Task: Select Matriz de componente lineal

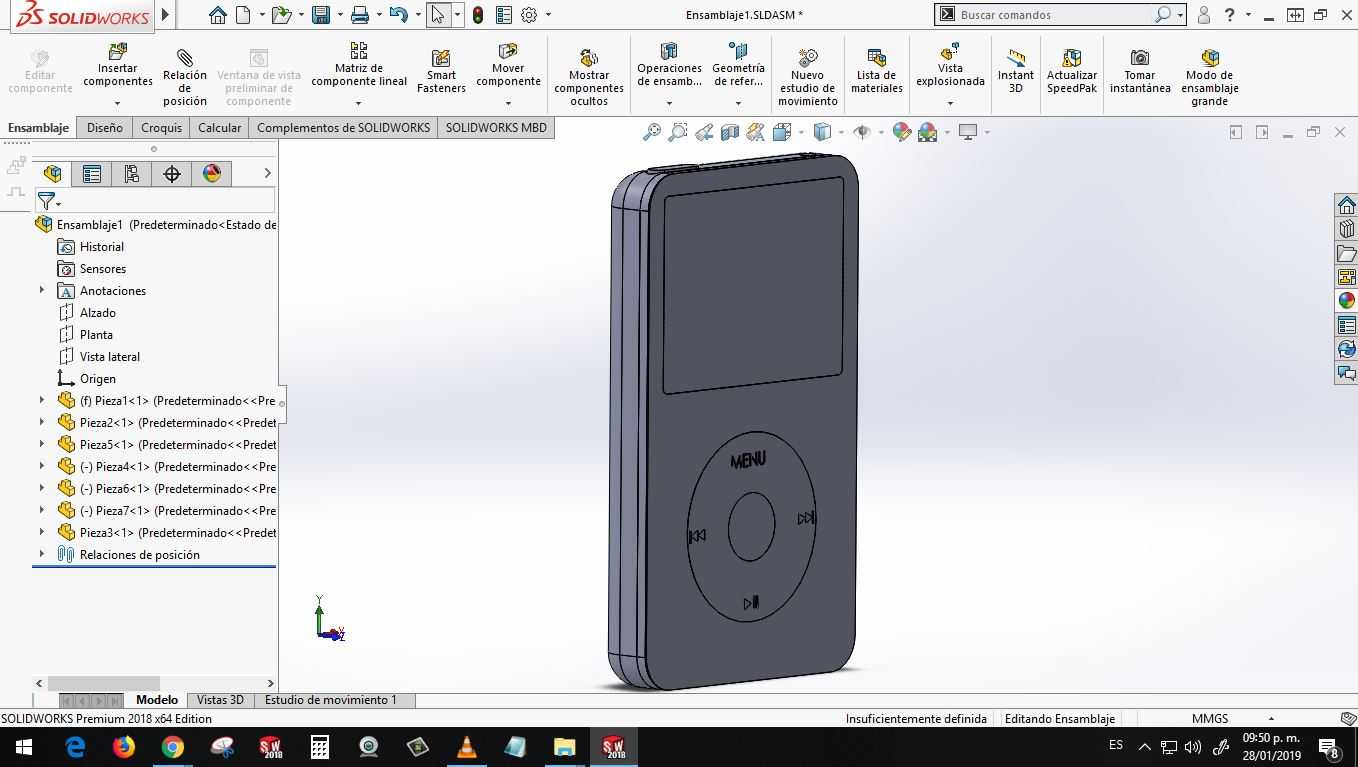Action: (358, 65)
